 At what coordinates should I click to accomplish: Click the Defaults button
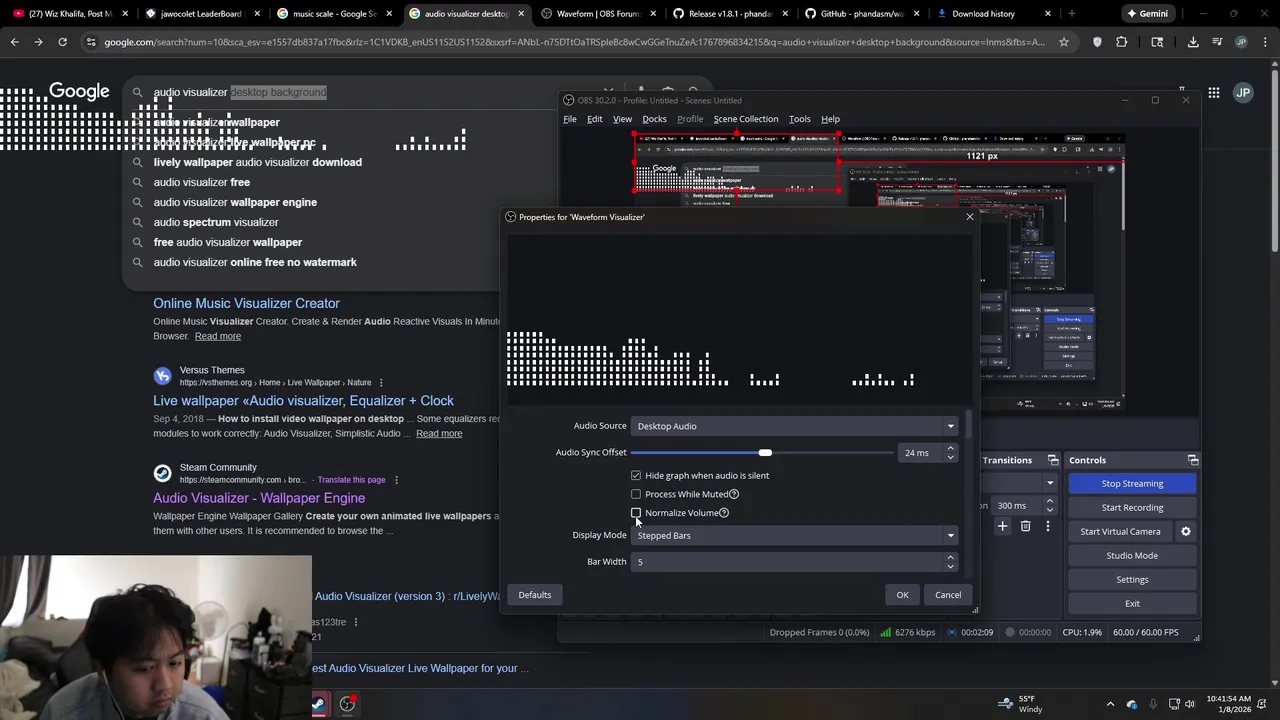535,595
